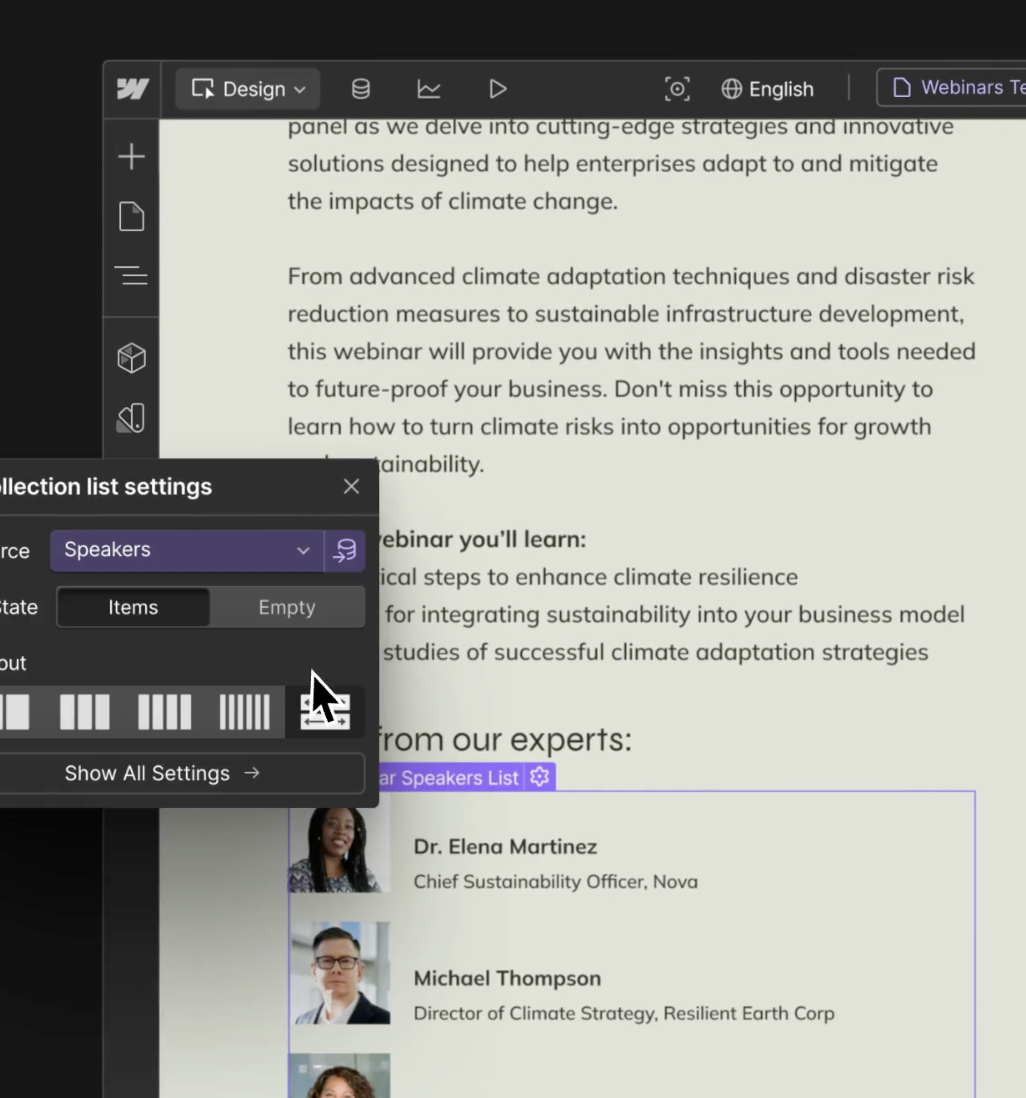Click "Chief Sustainability Officer, Nova" text

click(555, 882)
